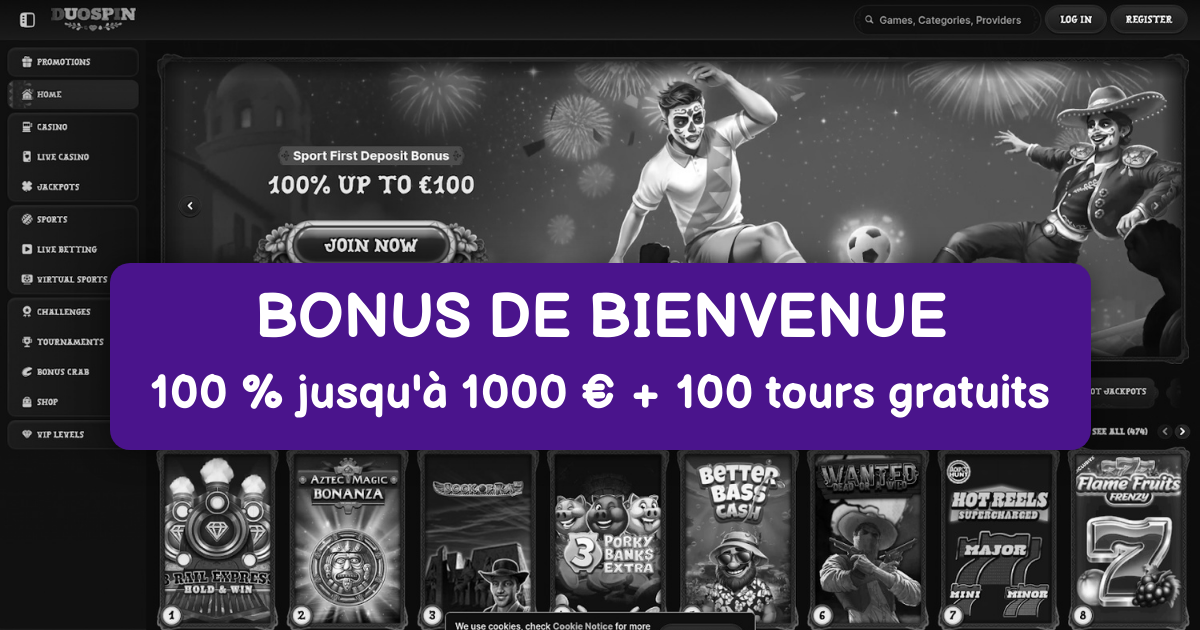Click the Join Now banner button
This screenshot has width=1200, height=630.
[x=370, y=245]
